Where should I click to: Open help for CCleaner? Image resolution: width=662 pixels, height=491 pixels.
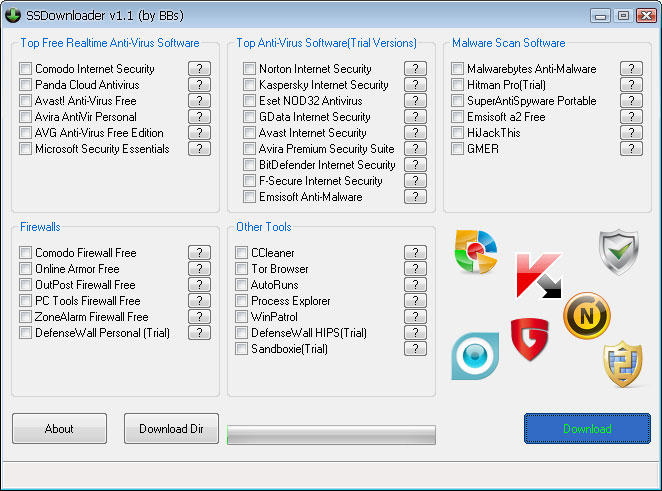click(x=415, y=252)
